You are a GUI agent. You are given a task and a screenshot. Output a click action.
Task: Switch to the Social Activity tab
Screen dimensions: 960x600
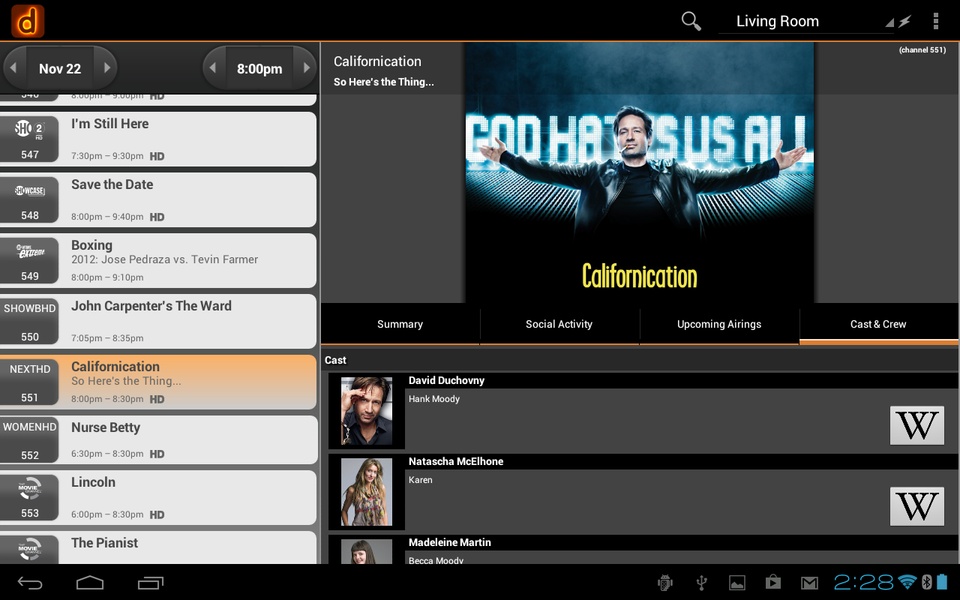pos(559,324)
